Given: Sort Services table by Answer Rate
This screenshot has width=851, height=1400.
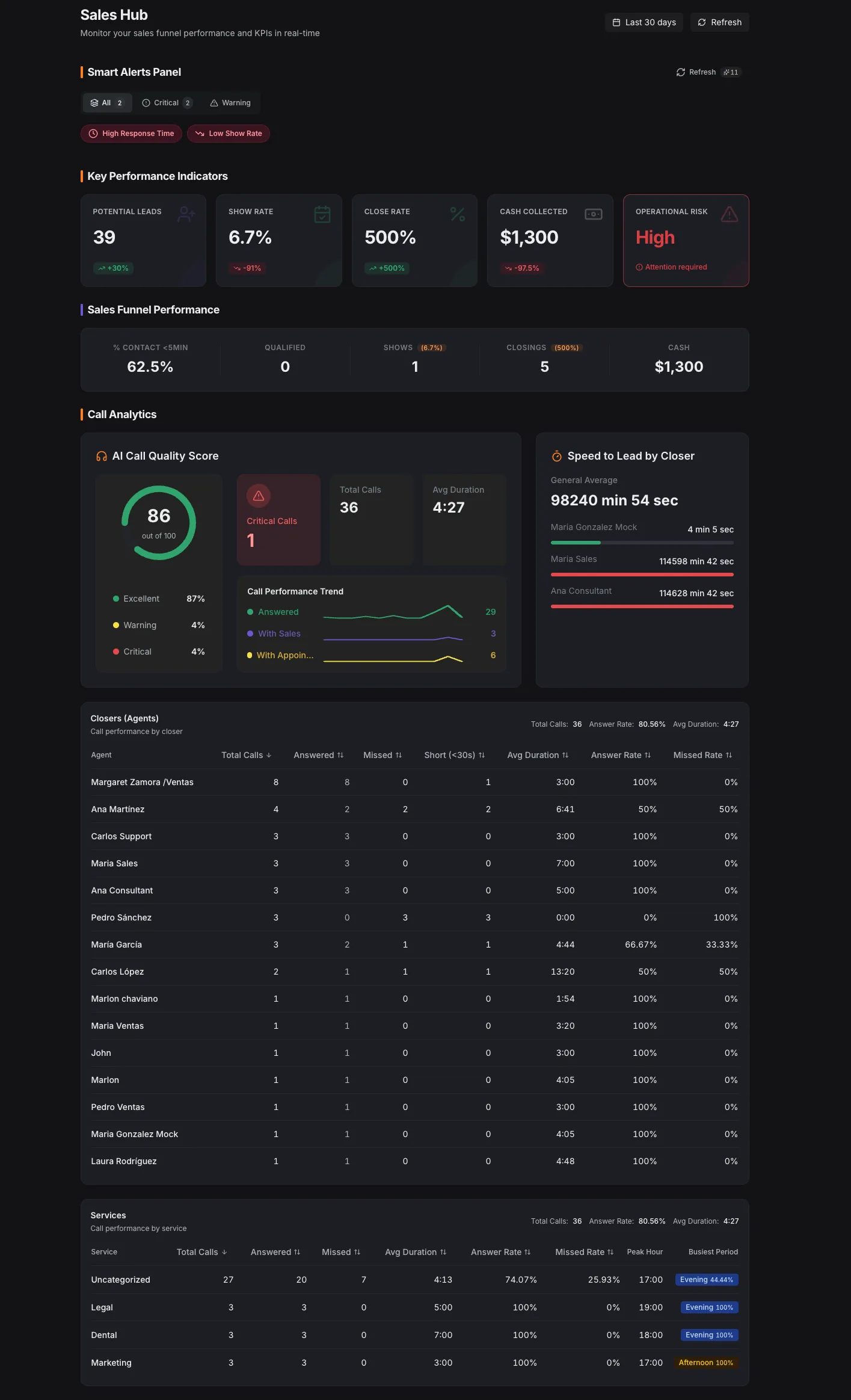Looking at the screenshot, I should click(x=500, y=1252).
